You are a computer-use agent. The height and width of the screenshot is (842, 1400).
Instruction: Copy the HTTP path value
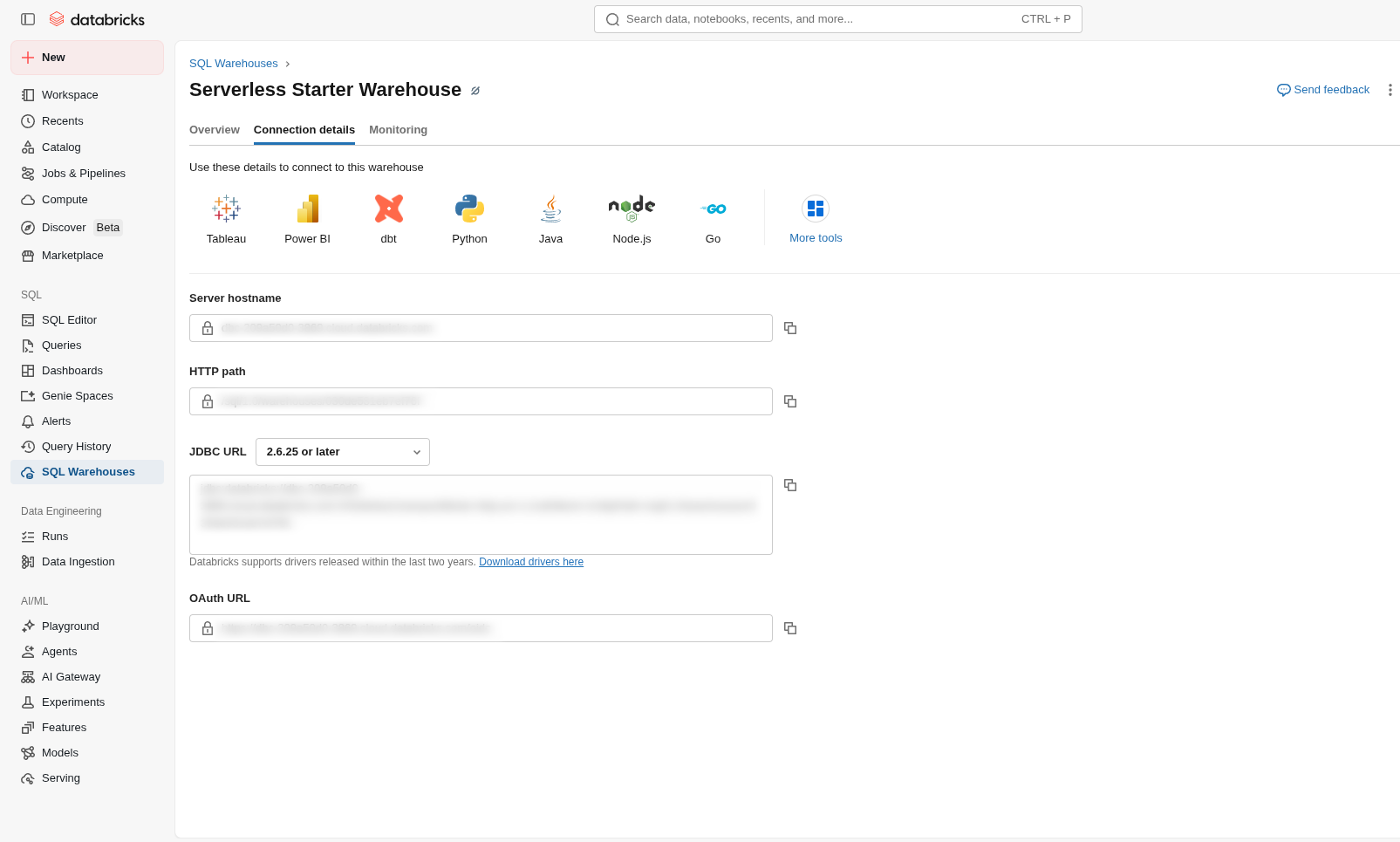[790, 401]
